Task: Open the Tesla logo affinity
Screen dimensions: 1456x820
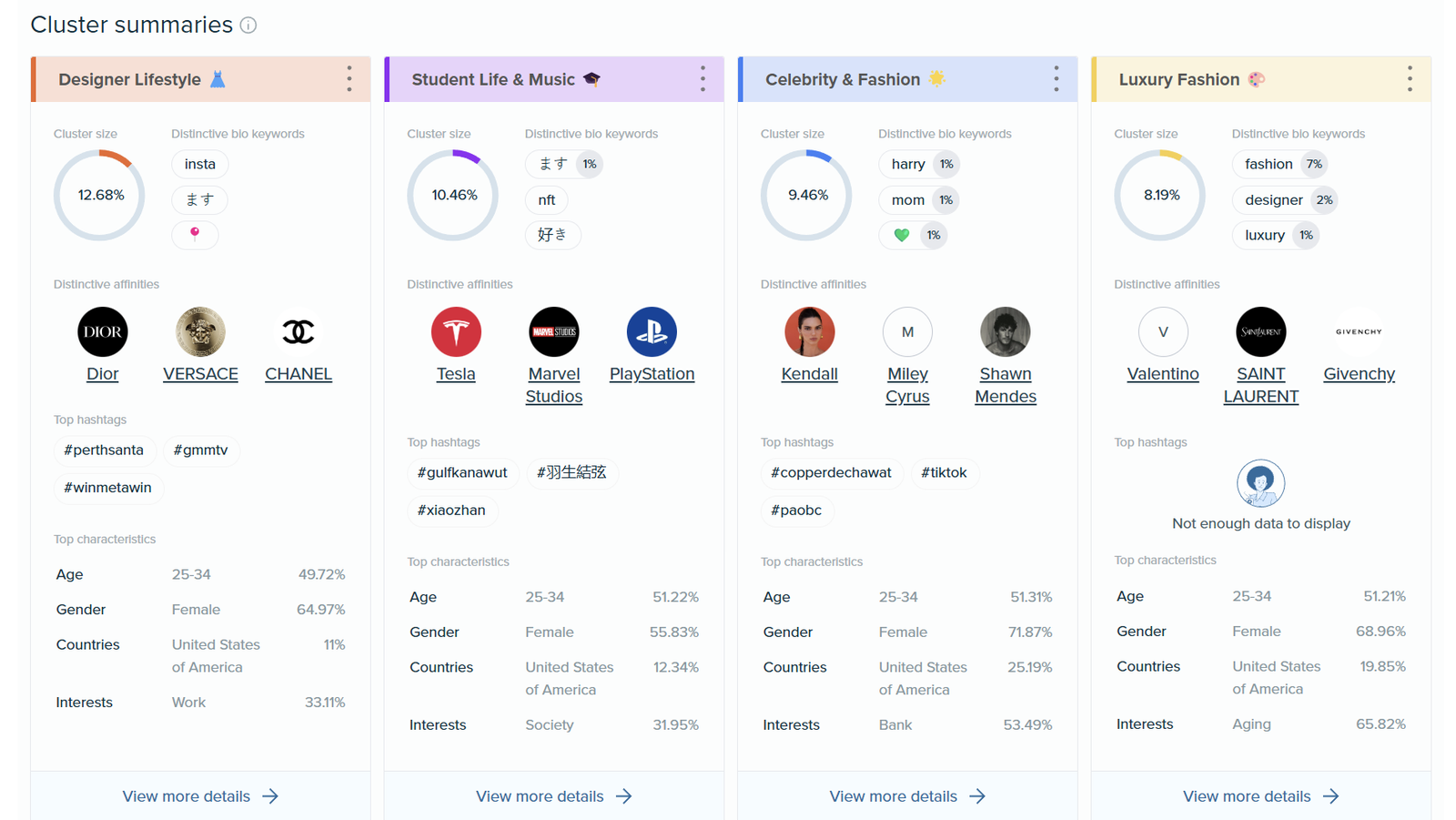Action: click(456, 332)
